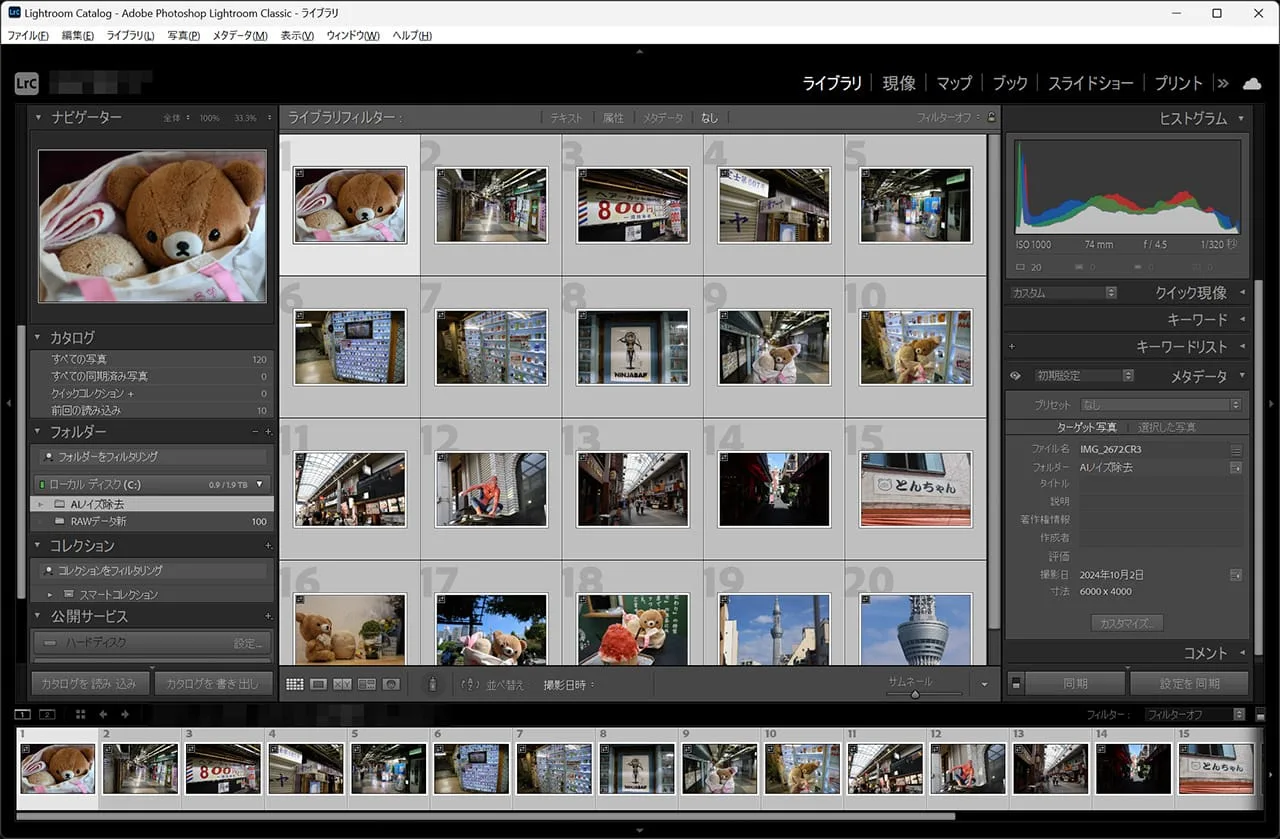
Task: Expand the クイック現像 panel
Action: pyautogui.click(x=1190, y=293)
